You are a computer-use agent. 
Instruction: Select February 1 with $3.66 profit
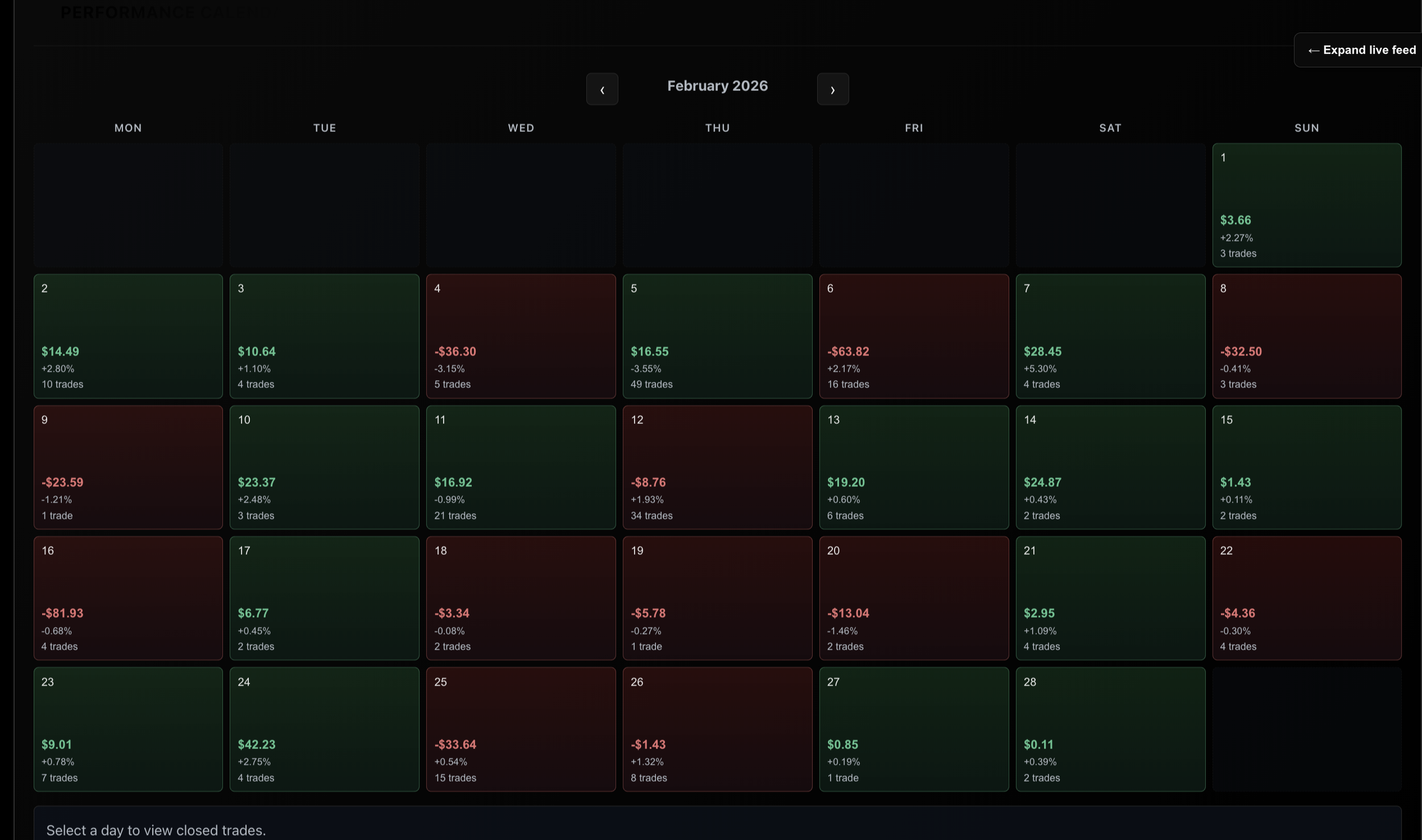coord(1306,205)
